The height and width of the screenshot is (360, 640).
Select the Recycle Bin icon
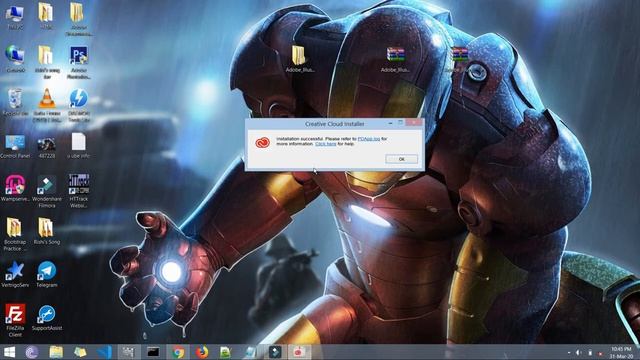coord(15,102)
